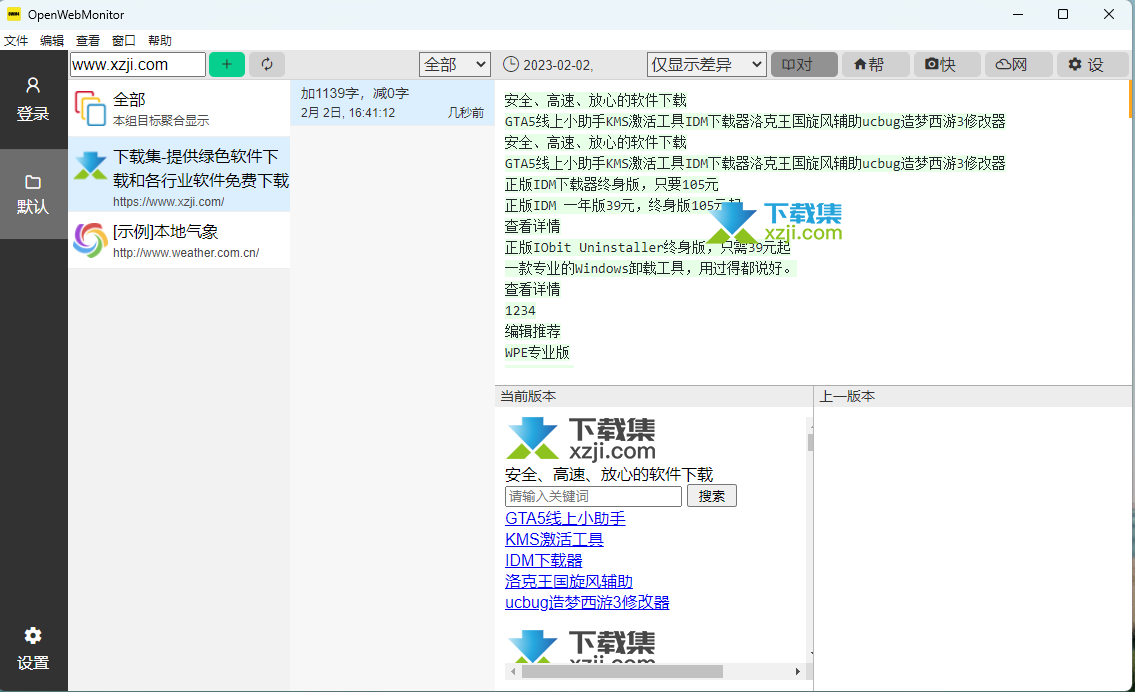This screenshot has height=692, width=1135.
Task: Open the 窗口 menu
Action: 124,41
